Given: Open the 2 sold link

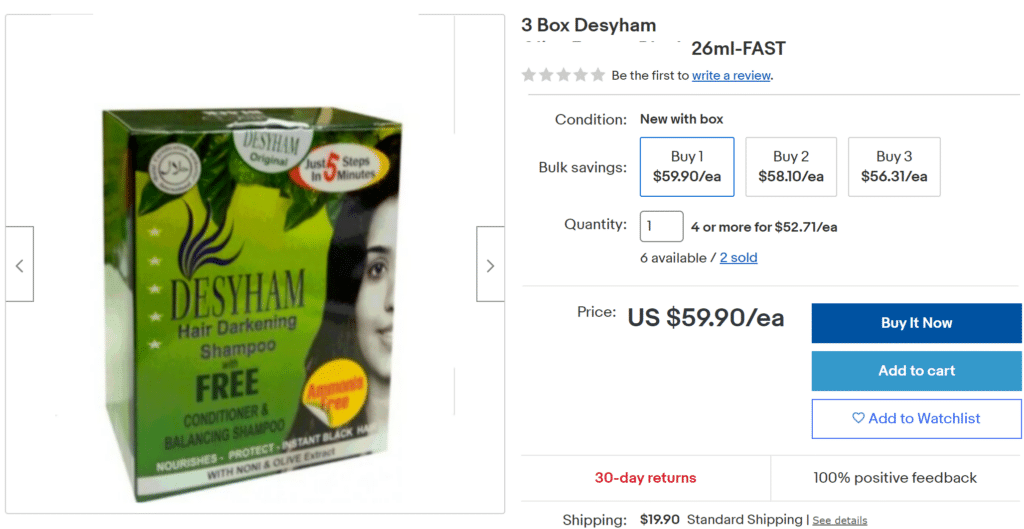Looking at the screenshot, I should coord(739,258).
